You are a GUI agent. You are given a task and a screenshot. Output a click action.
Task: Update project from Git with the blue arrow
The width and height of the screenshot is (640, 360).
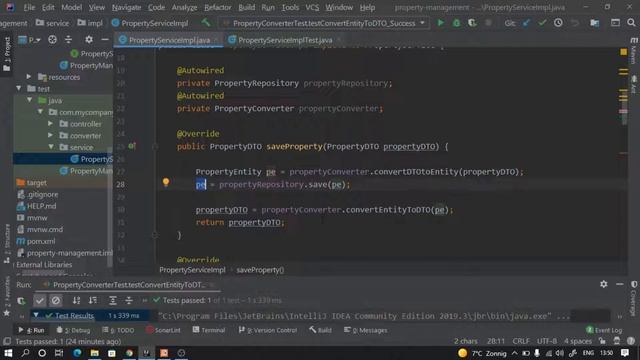pos(527,23)
